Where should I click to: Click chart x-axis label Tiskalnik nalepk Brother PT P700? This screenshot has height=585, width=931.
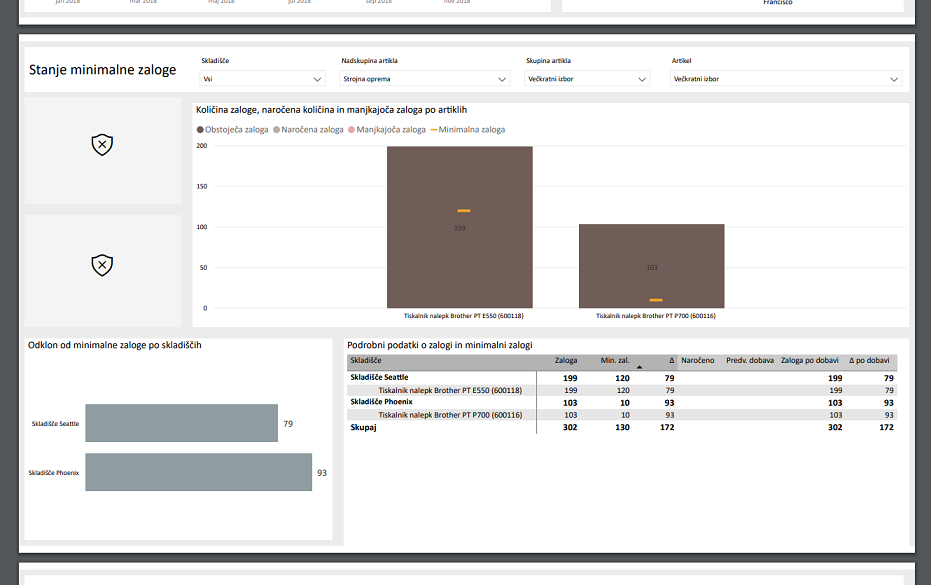(656, 316)
